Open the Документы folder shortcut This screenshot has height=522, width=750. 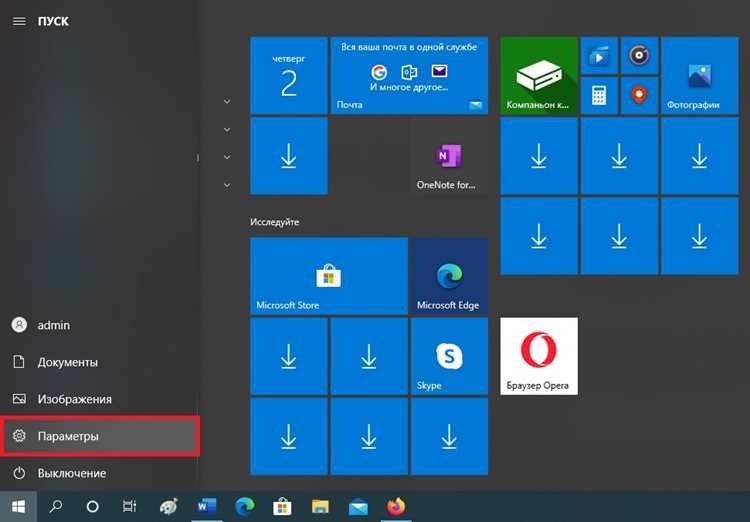tap(99, 362)
